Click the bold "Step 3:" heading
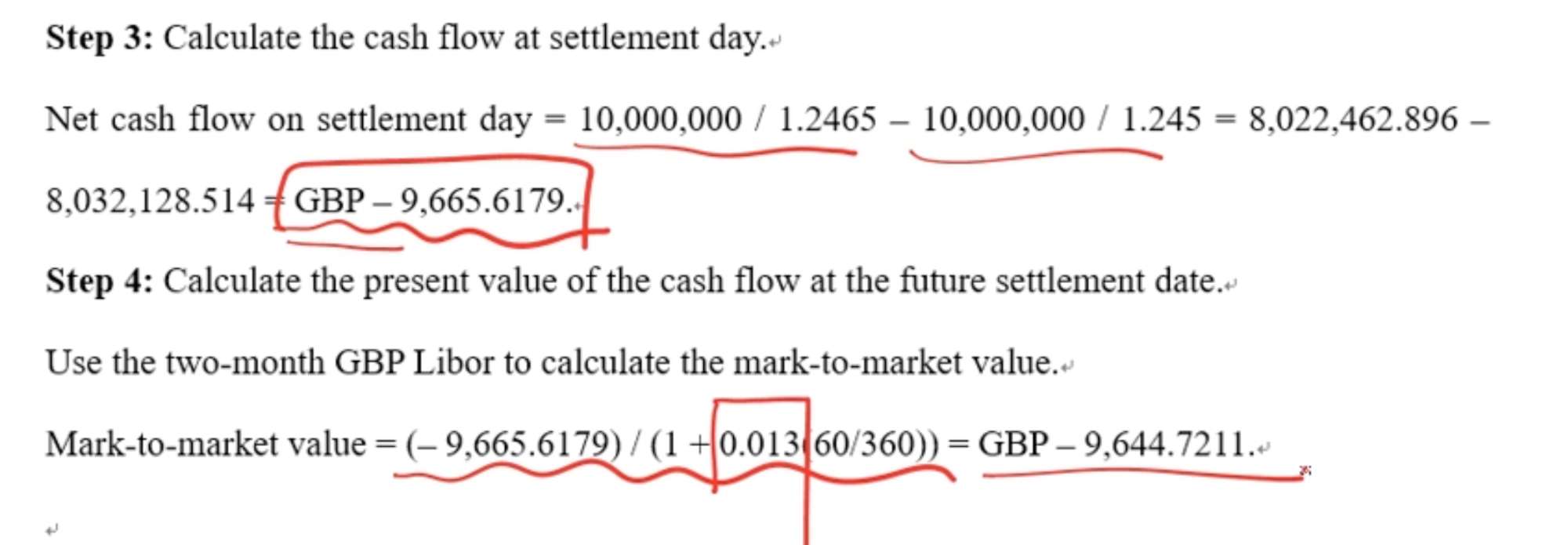Screen dimensions: 1568x545 tap(100, 38)
